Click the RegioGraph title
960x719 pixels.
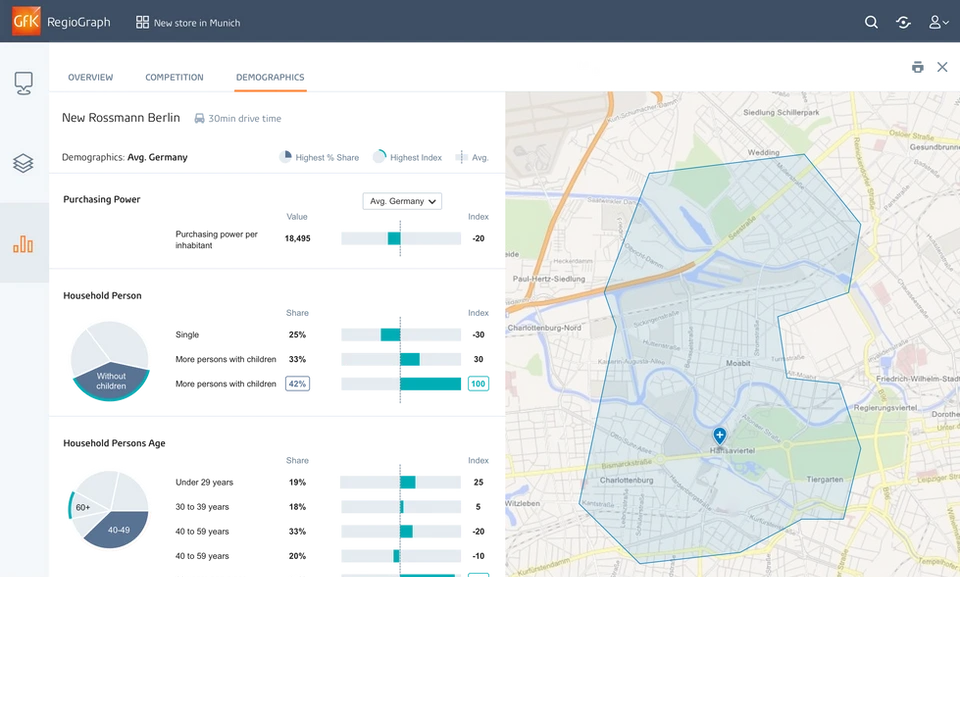point(79,22)
